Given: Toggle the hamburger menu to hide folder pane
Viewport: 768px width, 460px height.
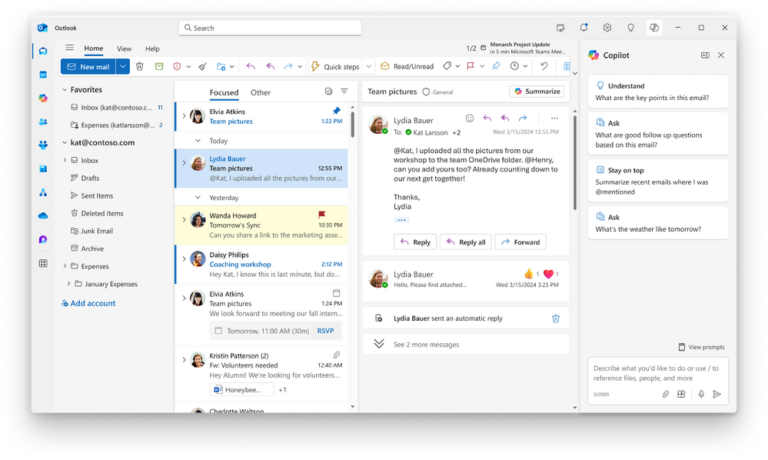Looking at the screenshot, I should [x=69, y=48].
